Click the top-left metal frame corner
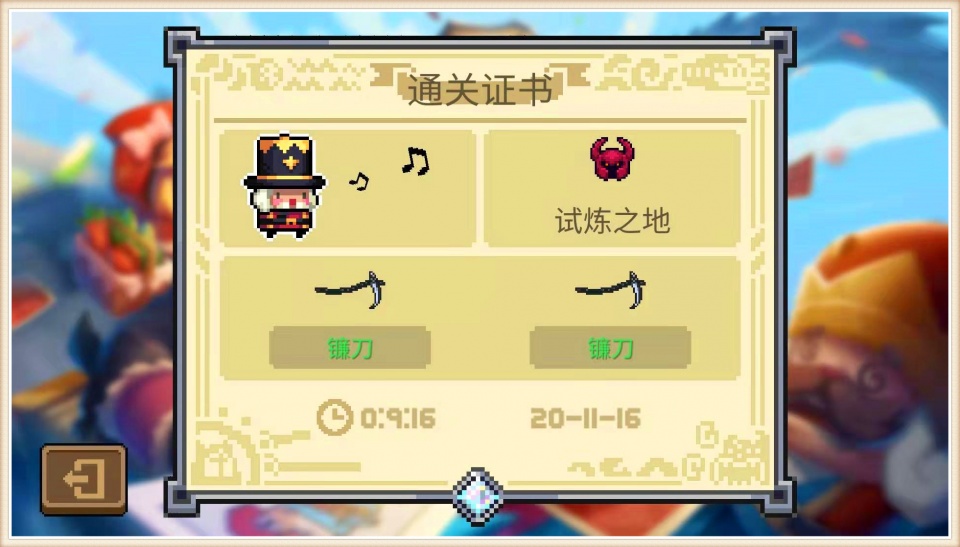This screenshot has width=960, height=547. tap(181, 45)
